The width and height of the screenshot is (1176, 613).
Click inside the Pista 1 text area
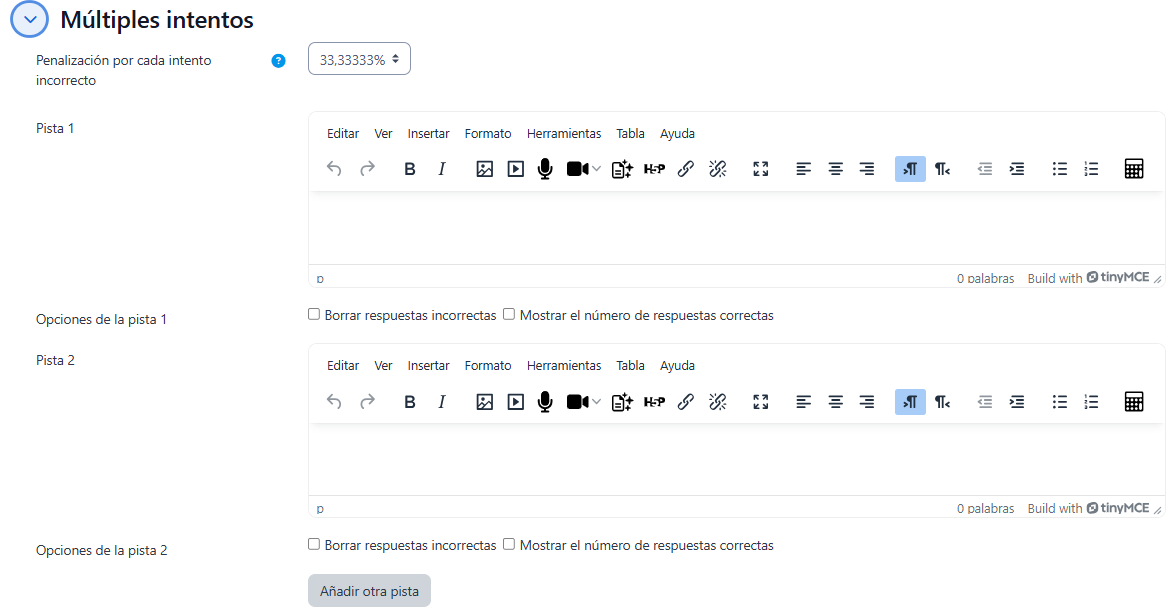pyautogui.click(x=736, y=228)
